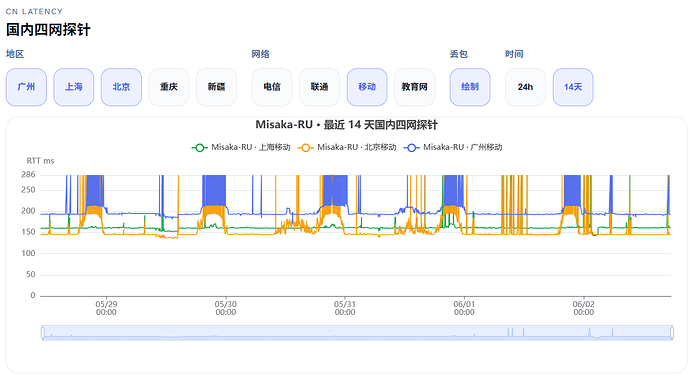690x377 pixels.
Task: Toggle the 北京 region filter
Action: pyautogui.click(x=121, y=87)
